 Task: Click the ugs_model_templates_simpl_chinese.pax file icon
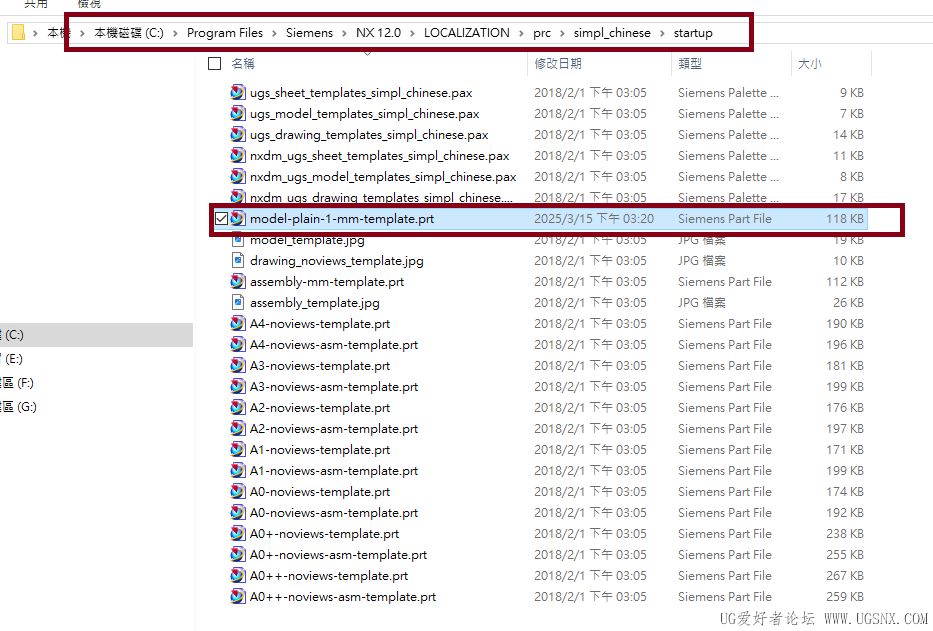237,113
